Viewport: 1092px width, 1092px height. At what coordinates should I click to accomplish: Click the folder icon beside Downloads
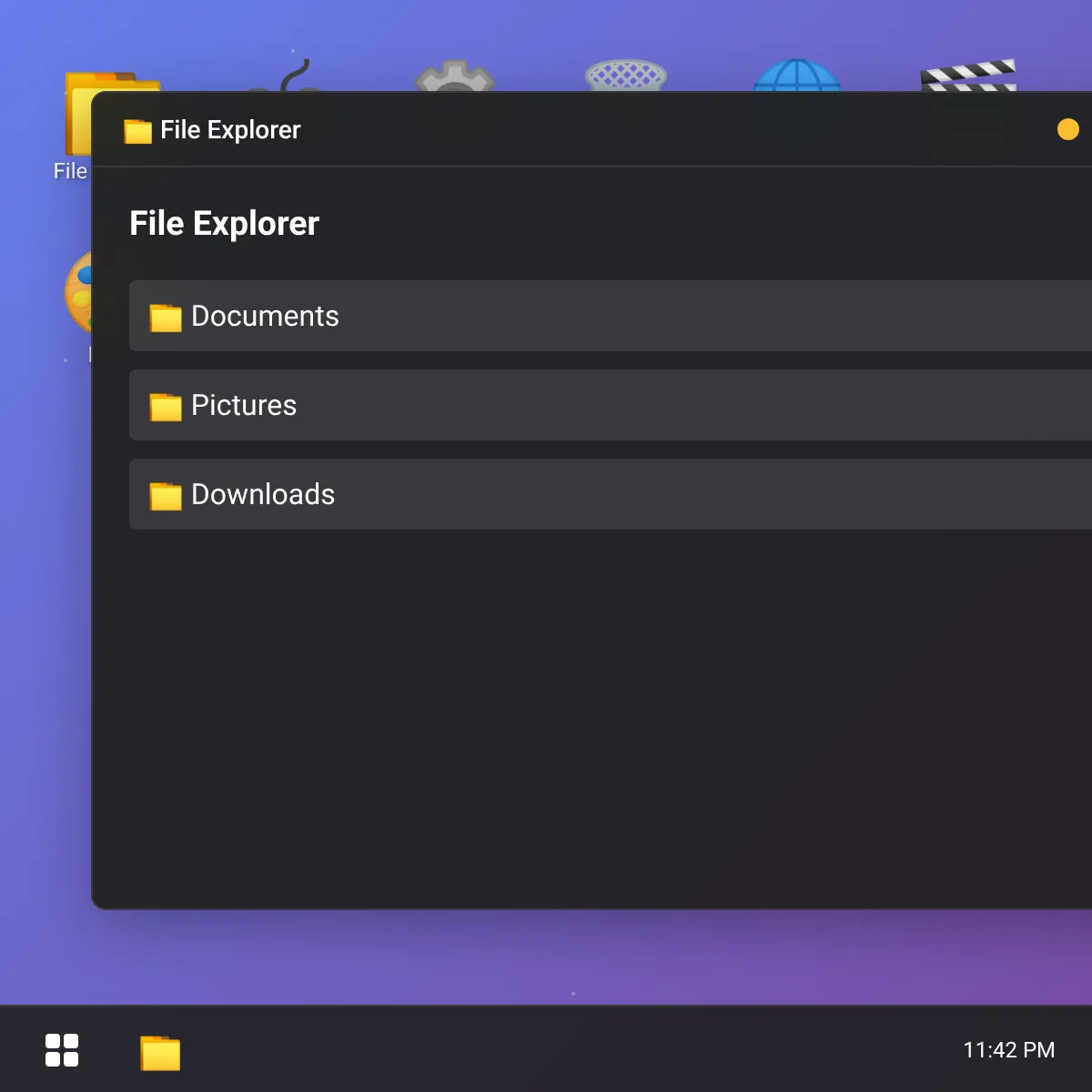point(166,495)
